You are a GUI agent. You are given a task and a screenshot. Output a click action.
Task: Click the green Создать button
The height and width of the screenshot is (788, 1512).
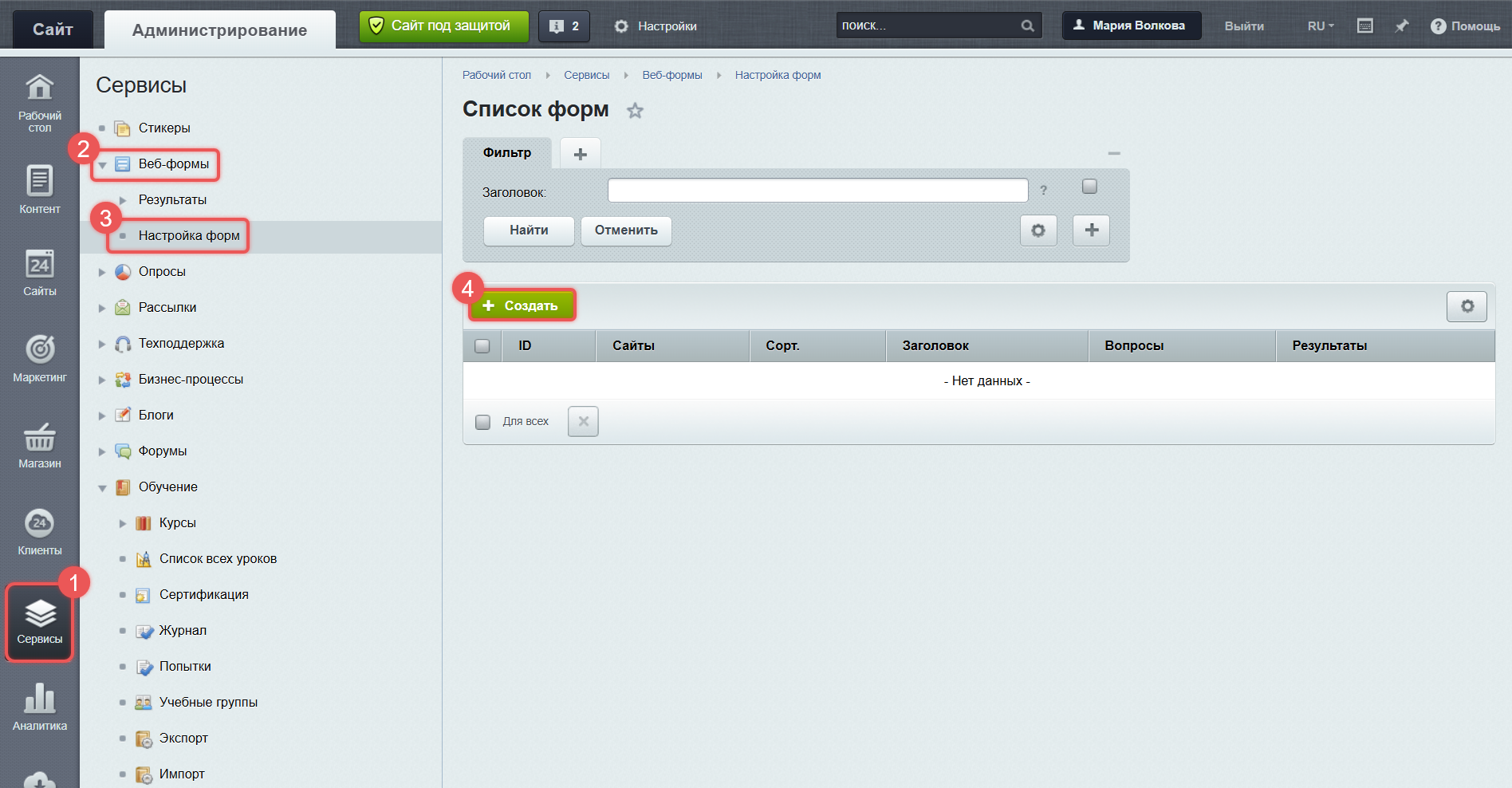click(522, 305)
